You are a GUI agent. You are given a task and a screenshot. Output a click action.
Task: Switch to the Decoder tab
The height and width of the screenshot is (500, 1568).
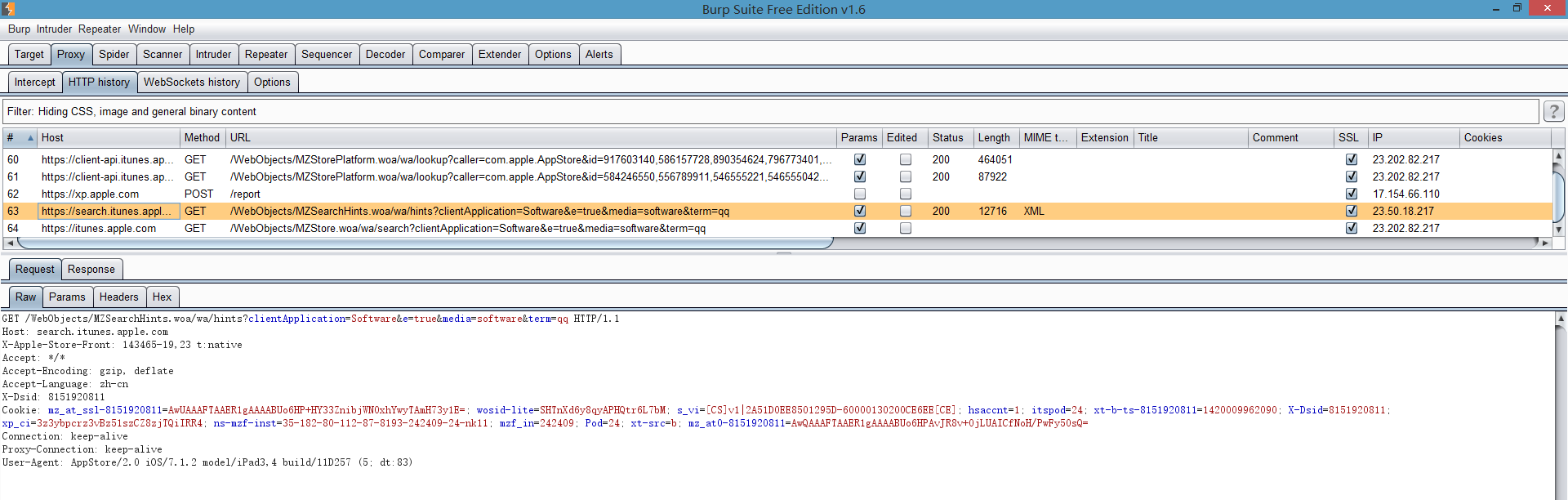click(x=385, y=54)
